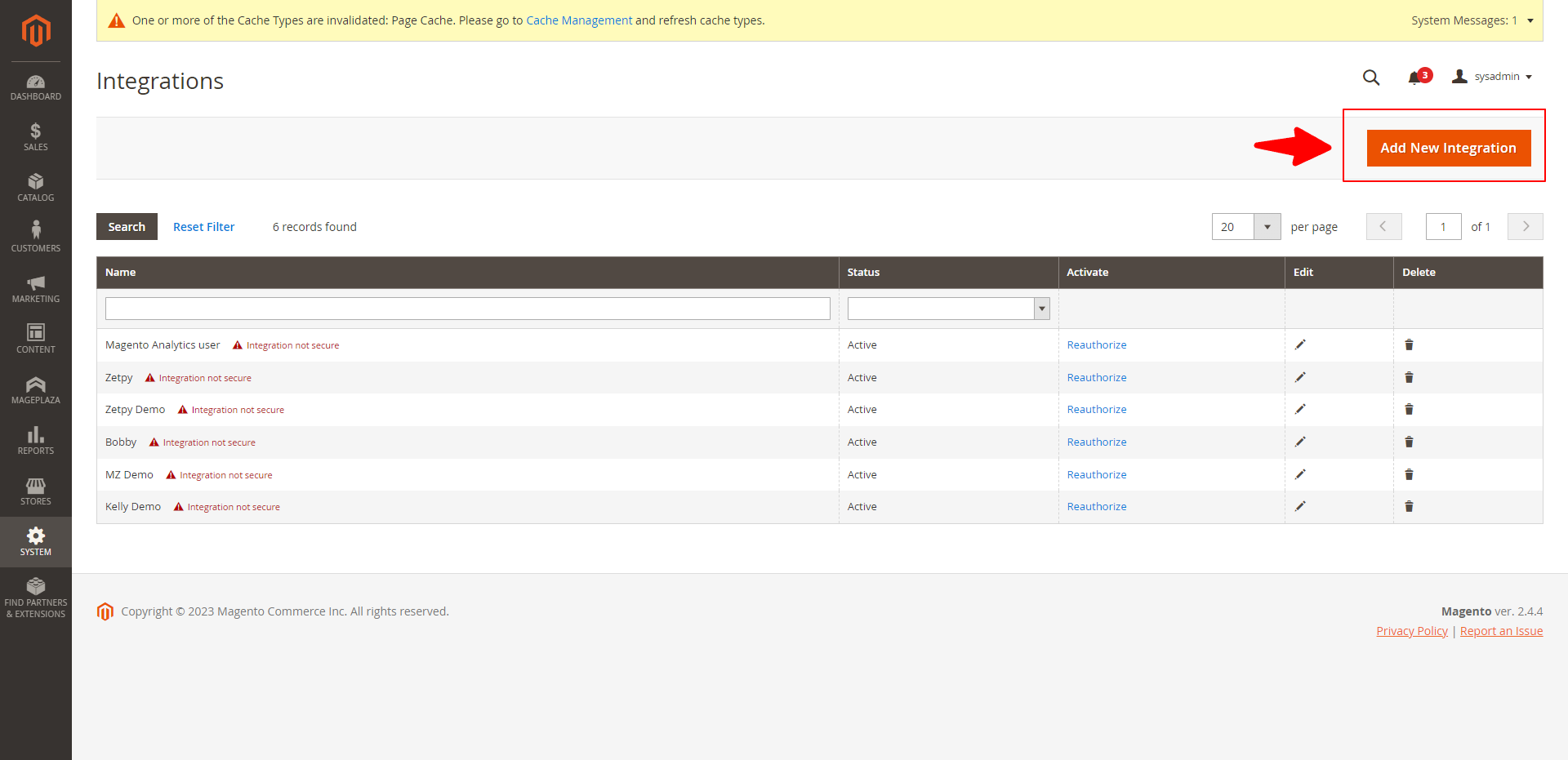Open Find Partners & Extensions
Viewport: 1568px width, 760px height.
point(36,598)
